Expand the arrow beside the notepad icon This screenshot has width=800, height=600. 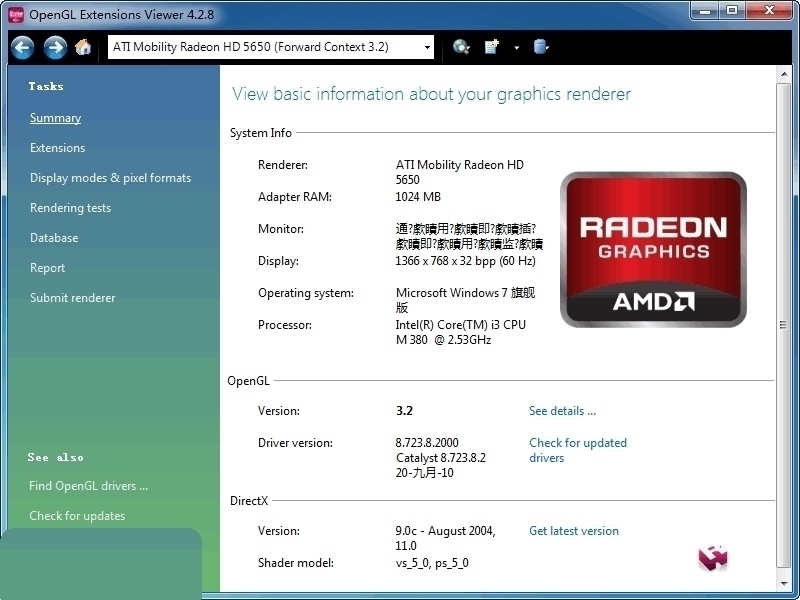[x=516, y=47]
